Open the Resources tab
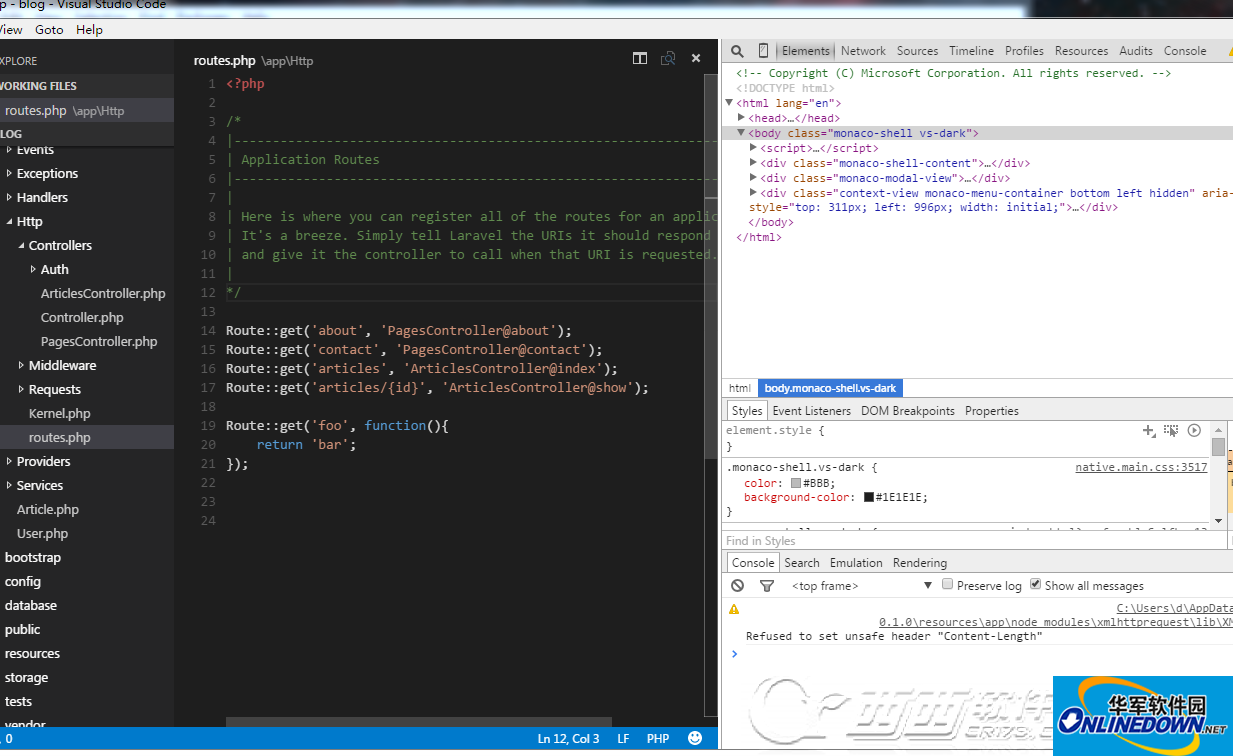The image size is (1233, 756). tap(1081, 51)
